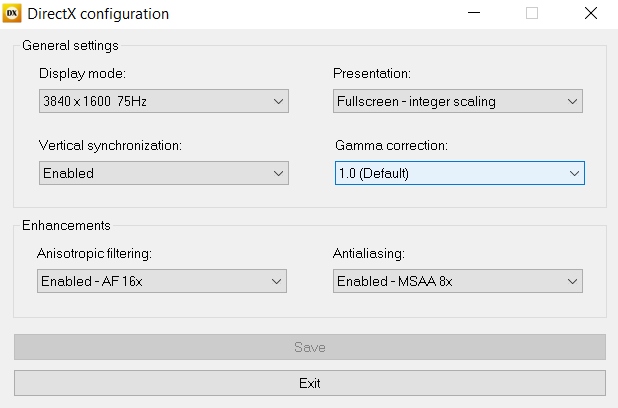The image size is (618, 408).
Task: Open the Anisotropic filtering dropdown
Action: coord(163,282)
